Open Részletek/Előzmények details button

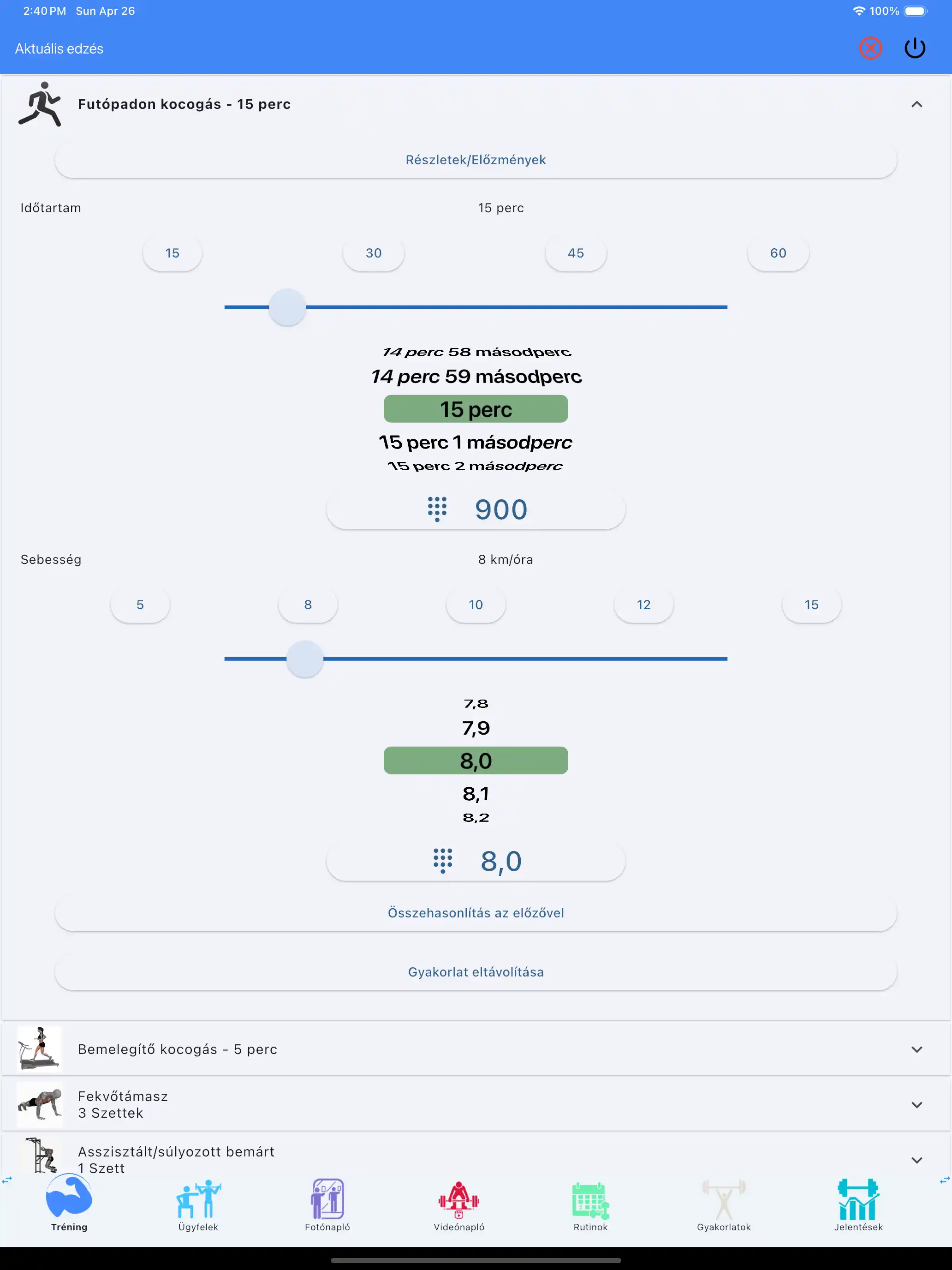click(476, 160)
